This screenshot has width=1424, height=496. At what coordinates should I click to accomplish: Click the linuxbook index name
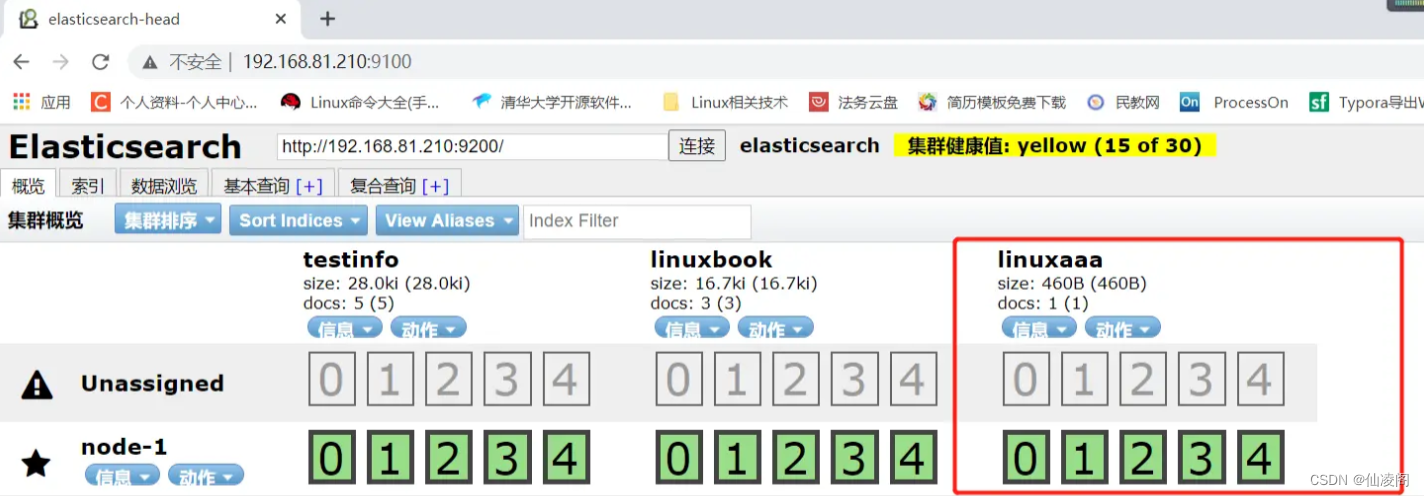click(711, 260)
